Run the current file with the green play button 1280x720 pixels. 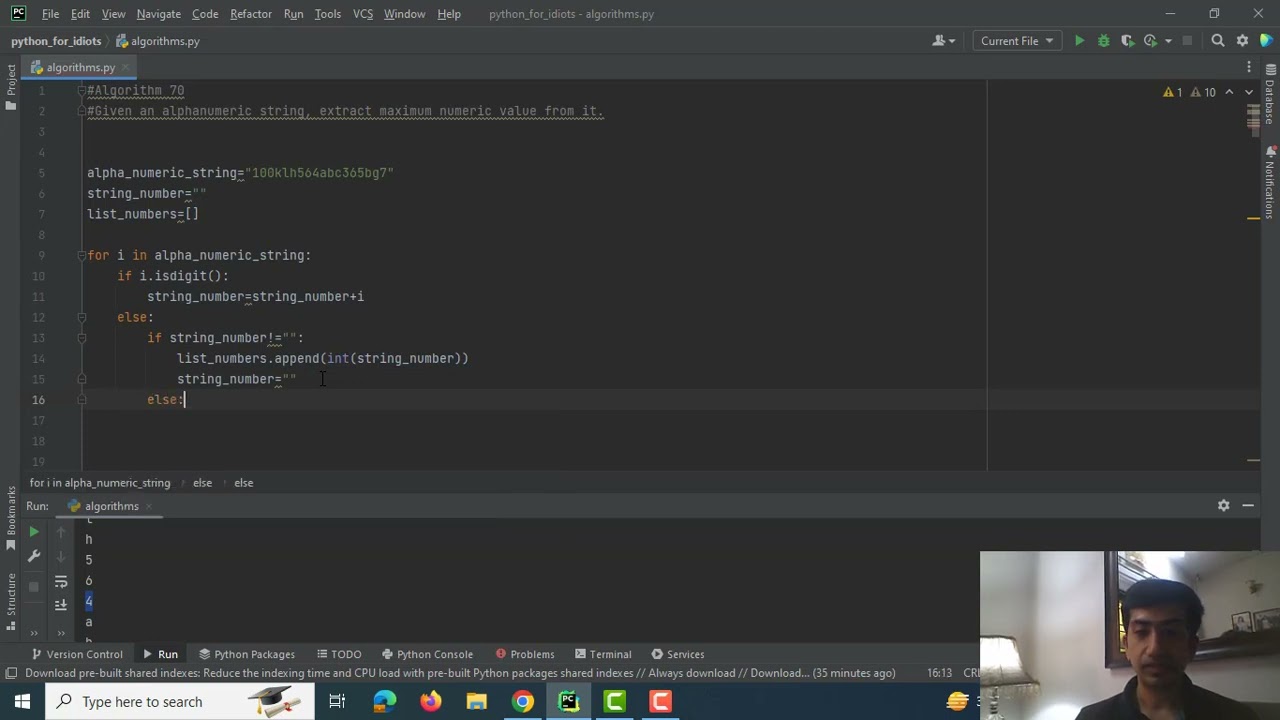tap(1079, 41)
